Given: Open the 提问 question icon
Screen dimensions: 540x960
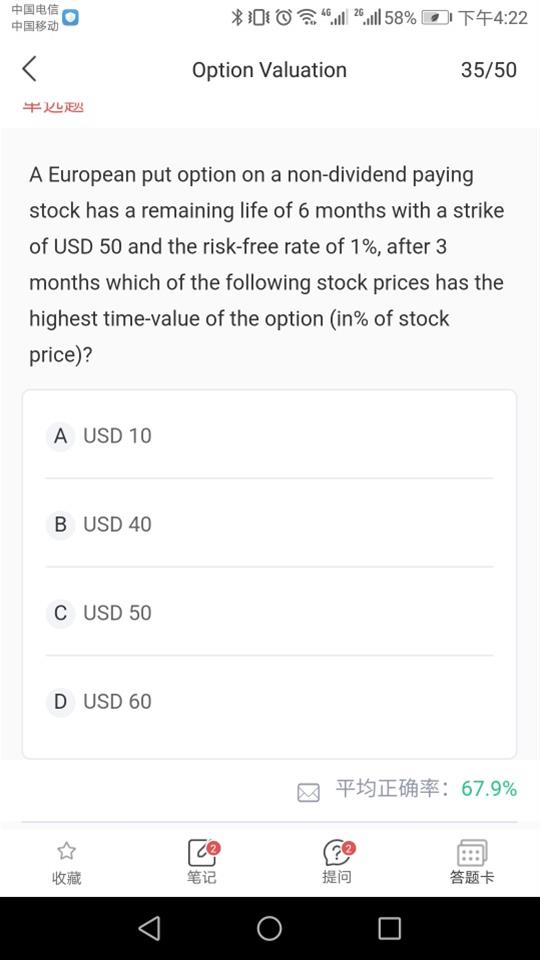Looking at the screenshot, I should tap(337, 852).
